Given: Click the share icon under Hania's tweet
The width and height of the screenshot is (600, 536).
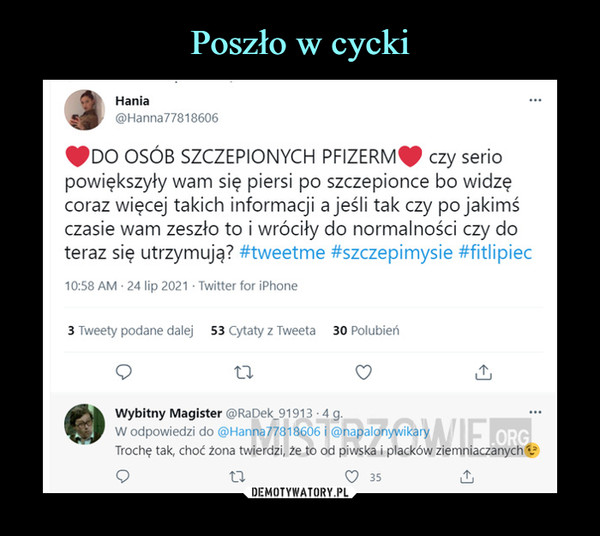Looking at the screenshot, I should coord(483,372).
